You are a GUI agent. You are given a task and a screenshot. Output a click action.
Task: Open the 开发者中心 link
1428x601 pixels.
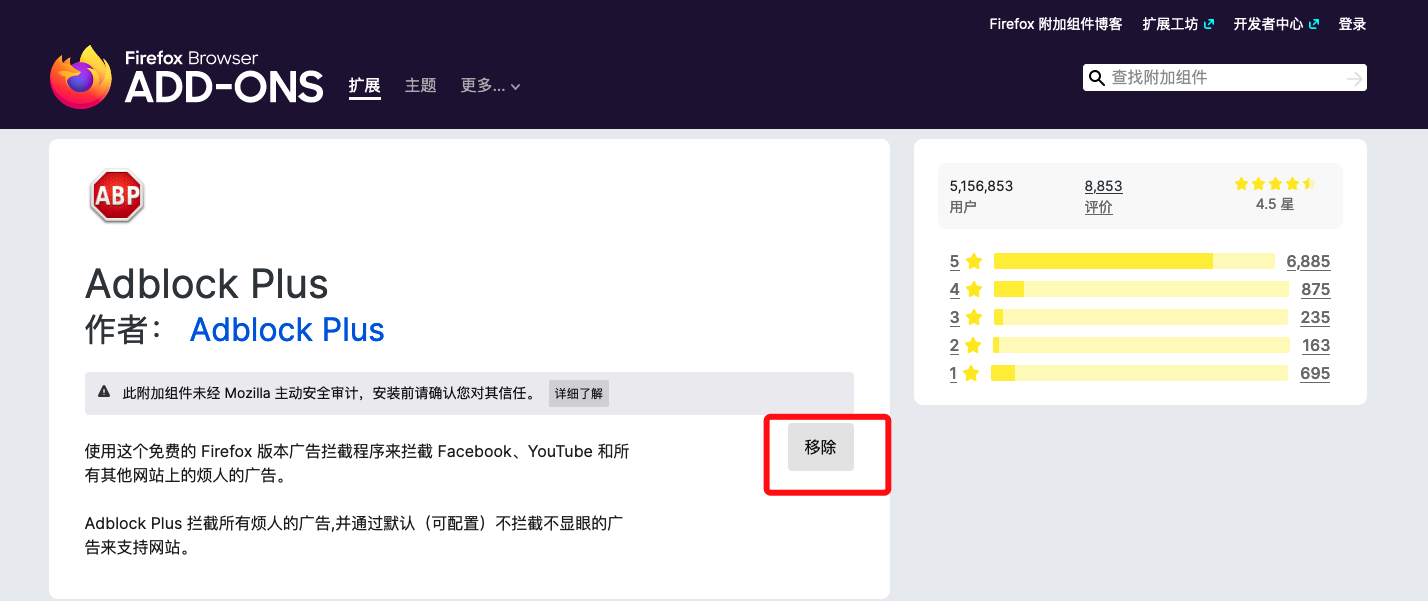click(1276, 24)
